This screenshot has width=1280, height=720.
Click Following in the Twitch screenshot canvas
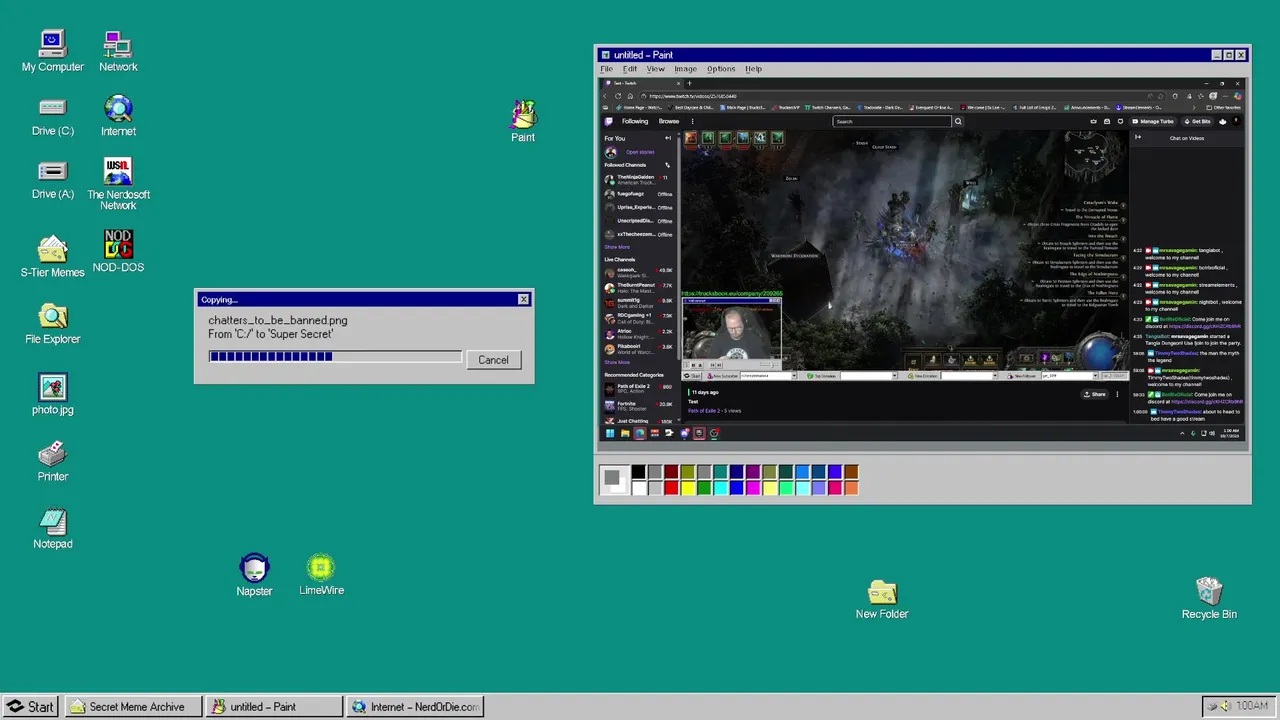pos(635,121)
